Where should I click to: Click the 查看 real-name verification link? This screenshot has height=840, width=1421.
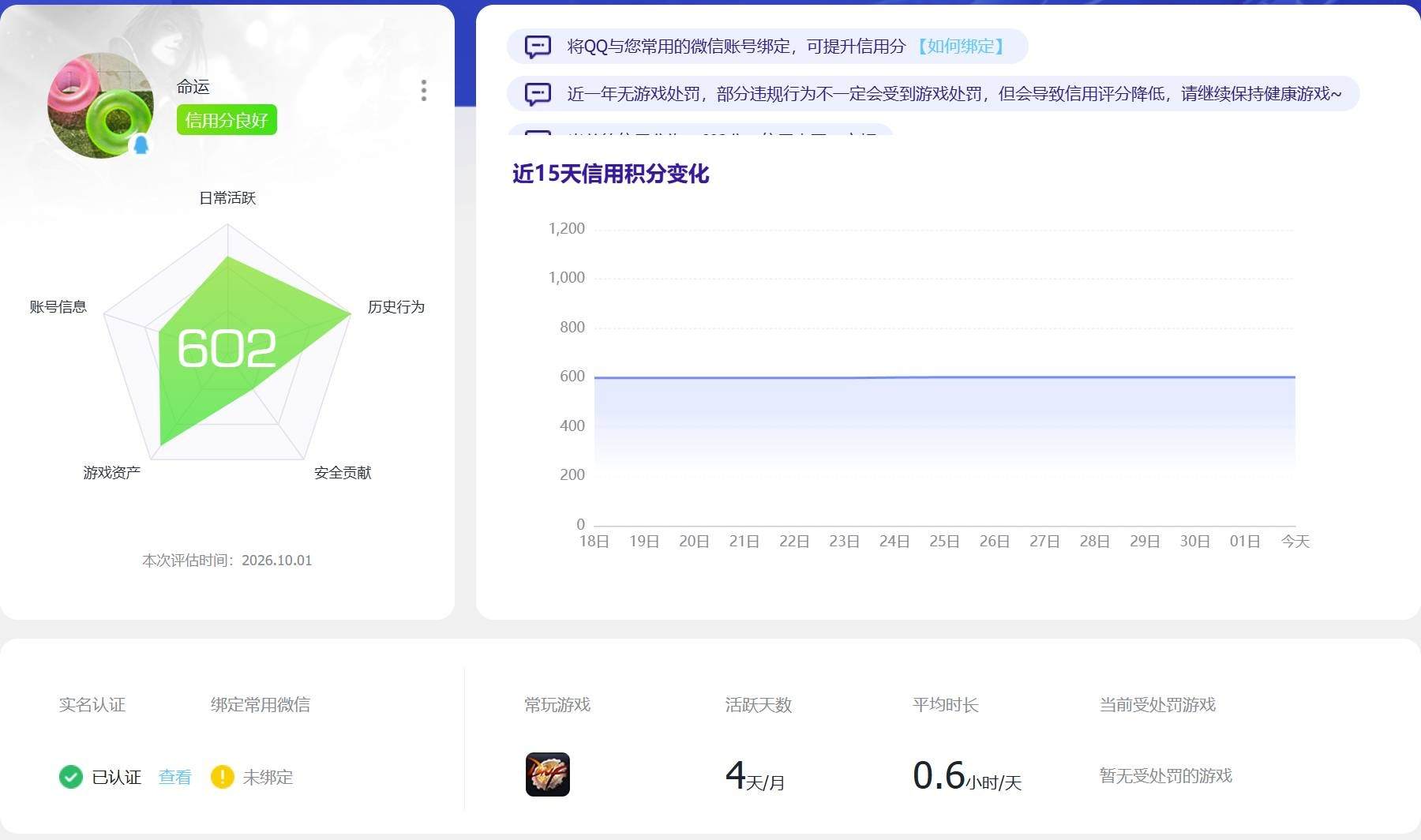[174, 777]
